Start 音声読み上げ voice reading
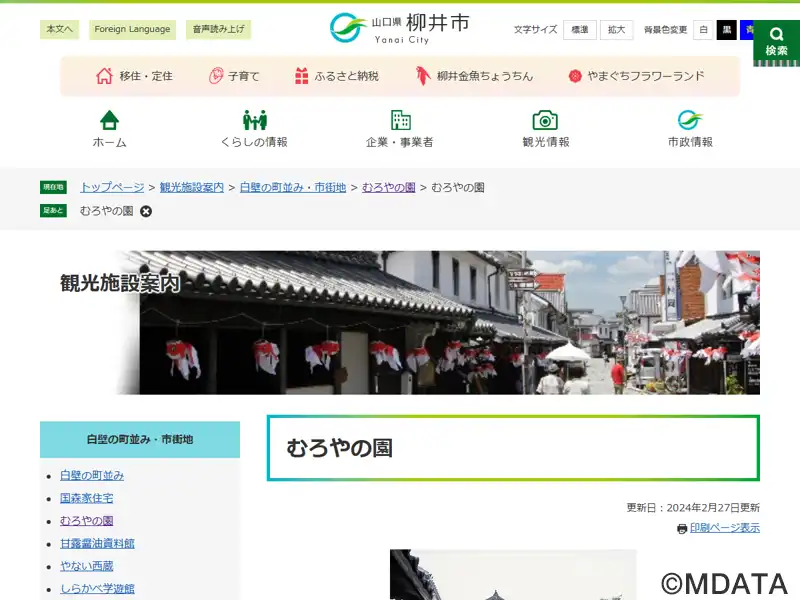800x600 pixels. point(218,29)
